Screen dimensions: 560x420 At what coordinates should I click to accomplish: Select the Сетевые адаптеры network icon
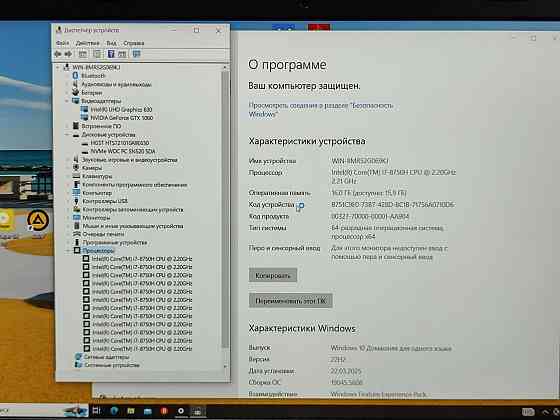click(78, 357)
